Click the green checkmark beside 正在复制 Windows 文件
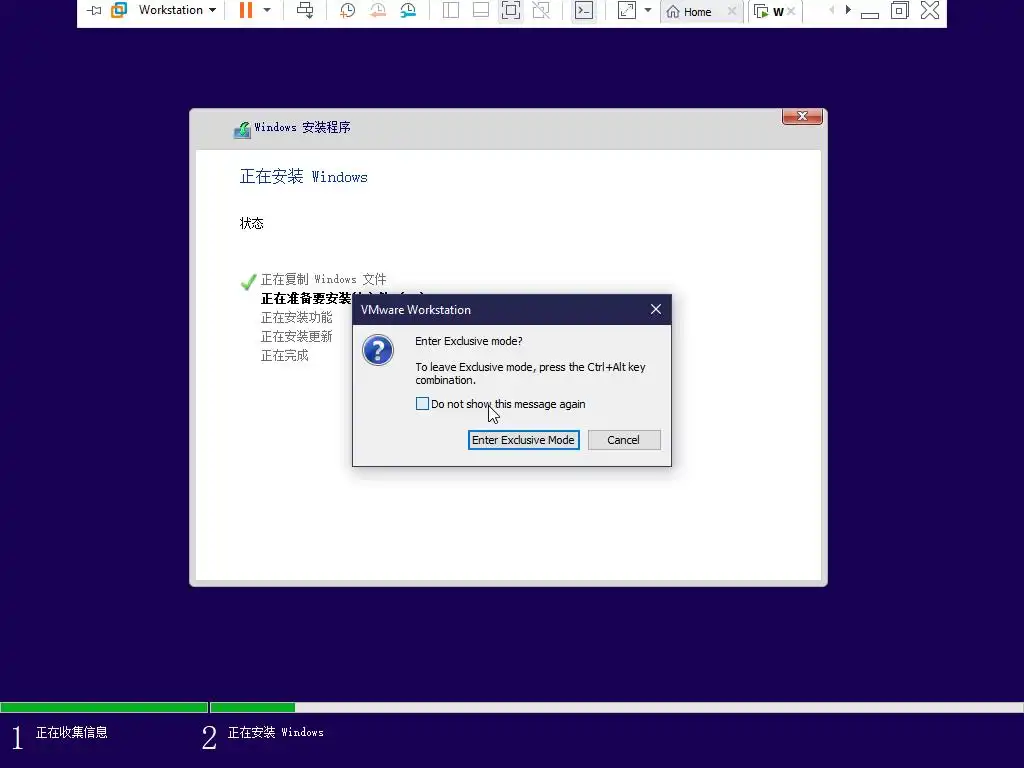1024x768 pixels. tap(248, 281)
